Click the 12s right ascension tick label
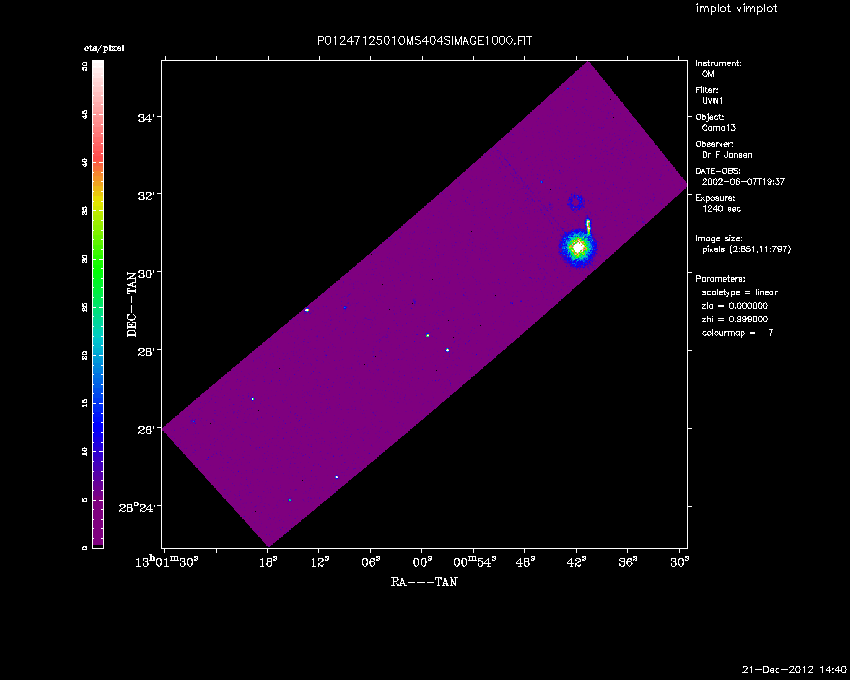The image size is (850, 680). click(320, 562)
